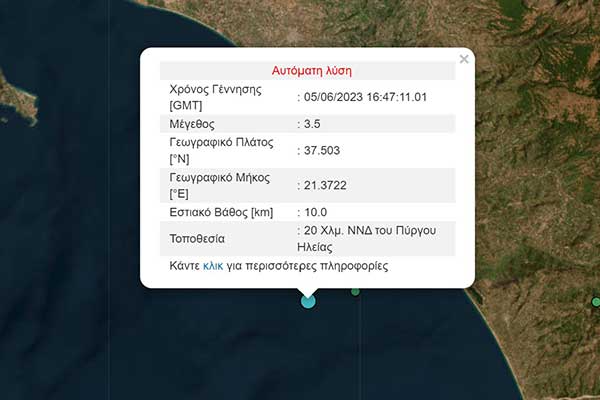Click the red Αυτόματη λύση heading

[x=311, y=71]
